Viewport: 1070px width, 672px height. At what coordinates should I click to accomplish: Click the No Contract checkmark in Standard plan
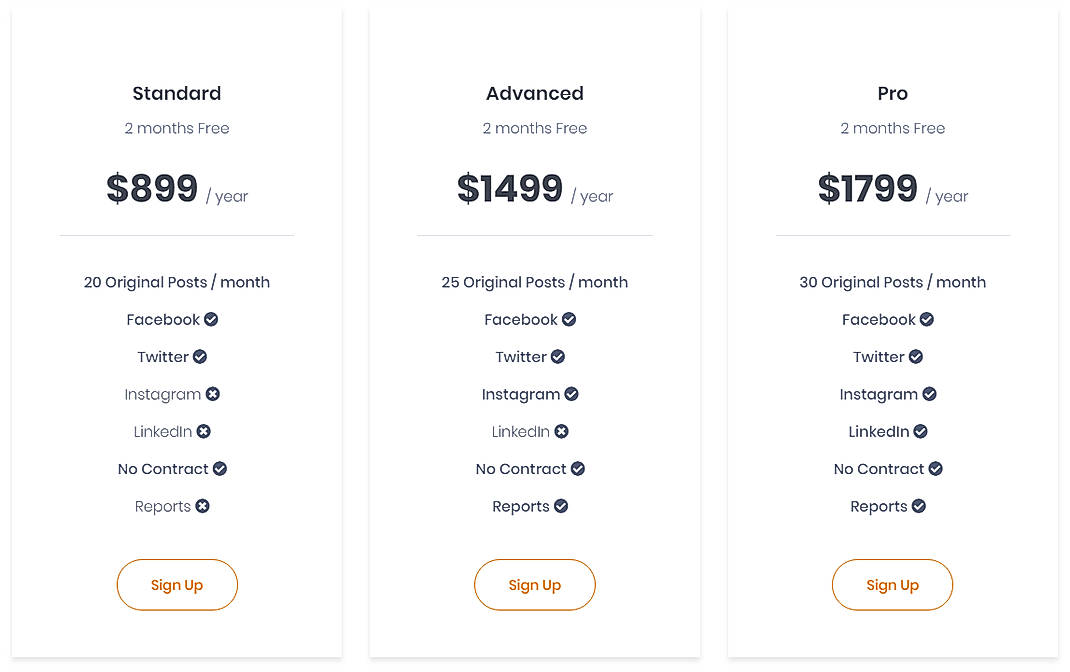(218, 468)
